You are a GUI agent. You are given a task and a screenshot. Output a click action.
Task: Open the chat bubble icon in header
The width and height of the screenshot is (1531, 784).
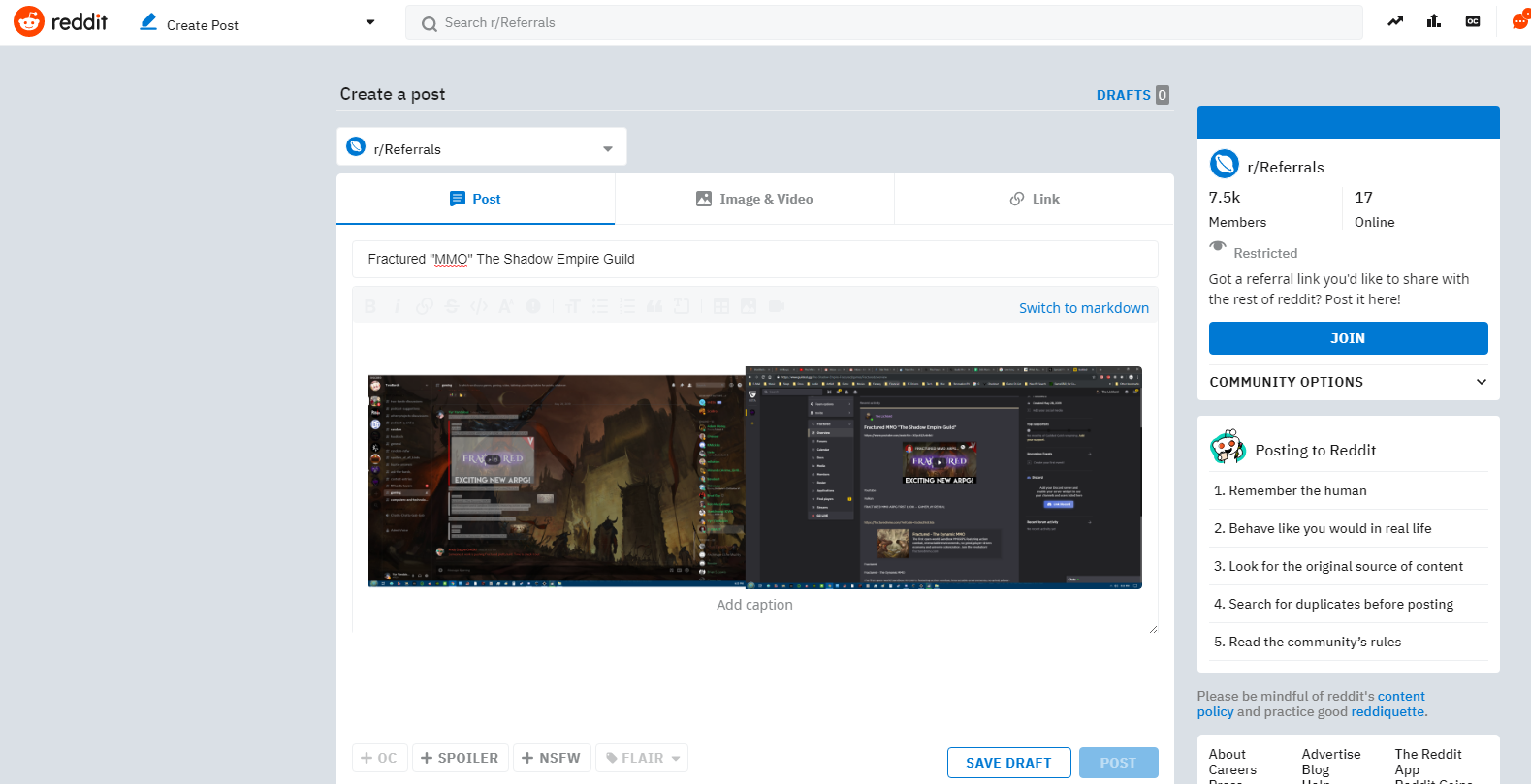(x=1519, y=21)
